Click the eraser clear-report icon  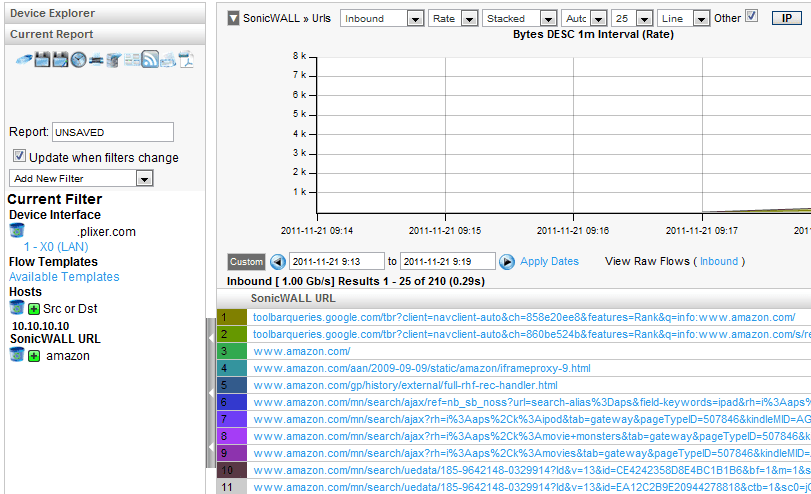(24, 60)
